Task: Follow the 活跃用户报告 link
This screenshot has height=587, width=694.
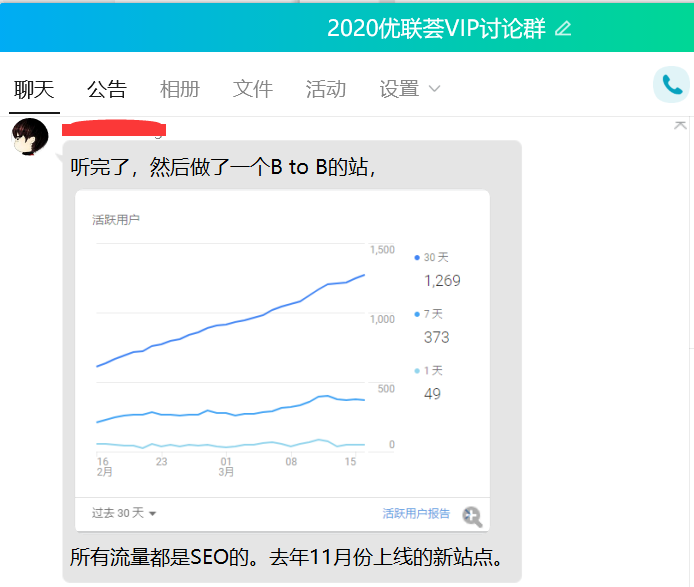Action: point(416,513)
